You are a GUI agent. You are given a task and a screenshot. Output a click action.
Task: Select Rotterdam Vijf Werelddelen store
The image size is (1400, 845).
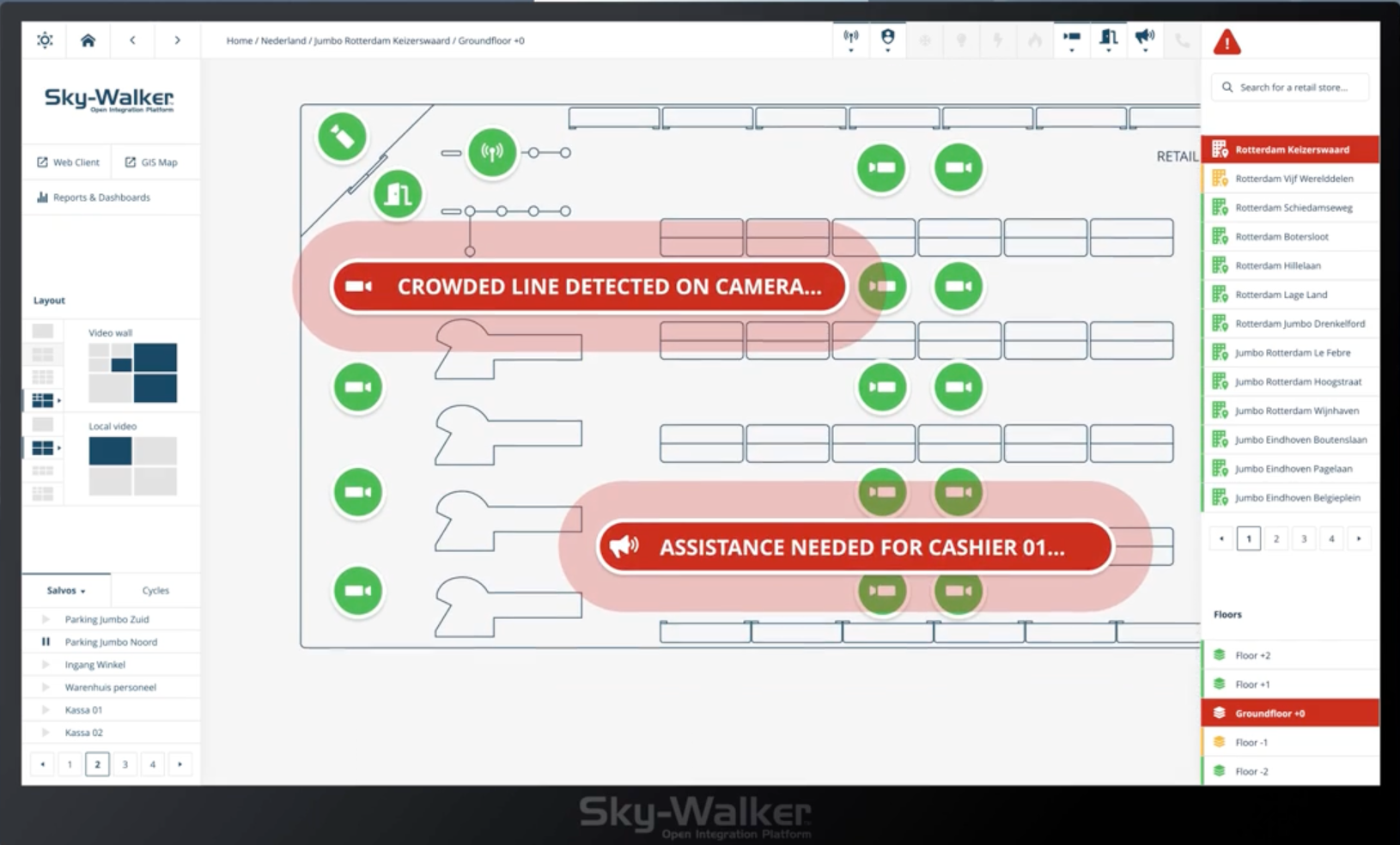click(1291, 179)
